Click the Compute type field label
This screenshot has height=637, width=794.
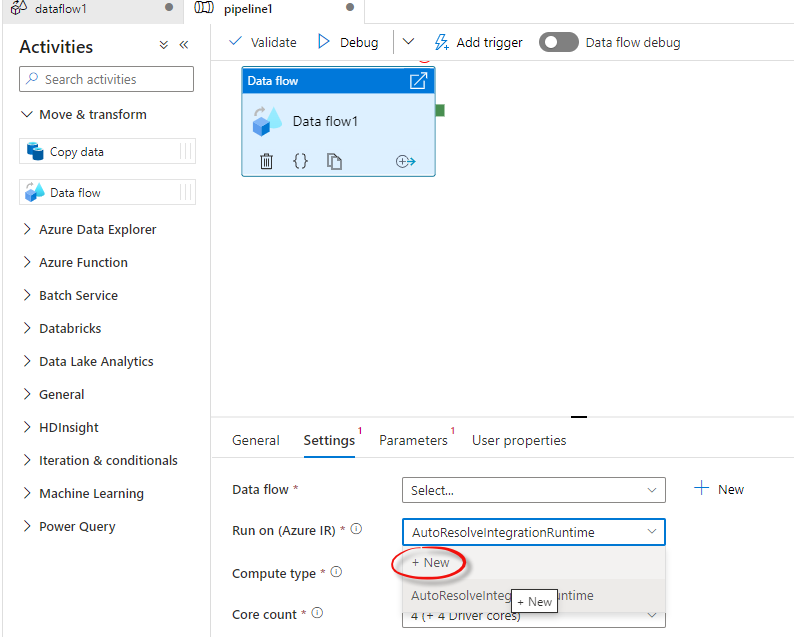274,573
